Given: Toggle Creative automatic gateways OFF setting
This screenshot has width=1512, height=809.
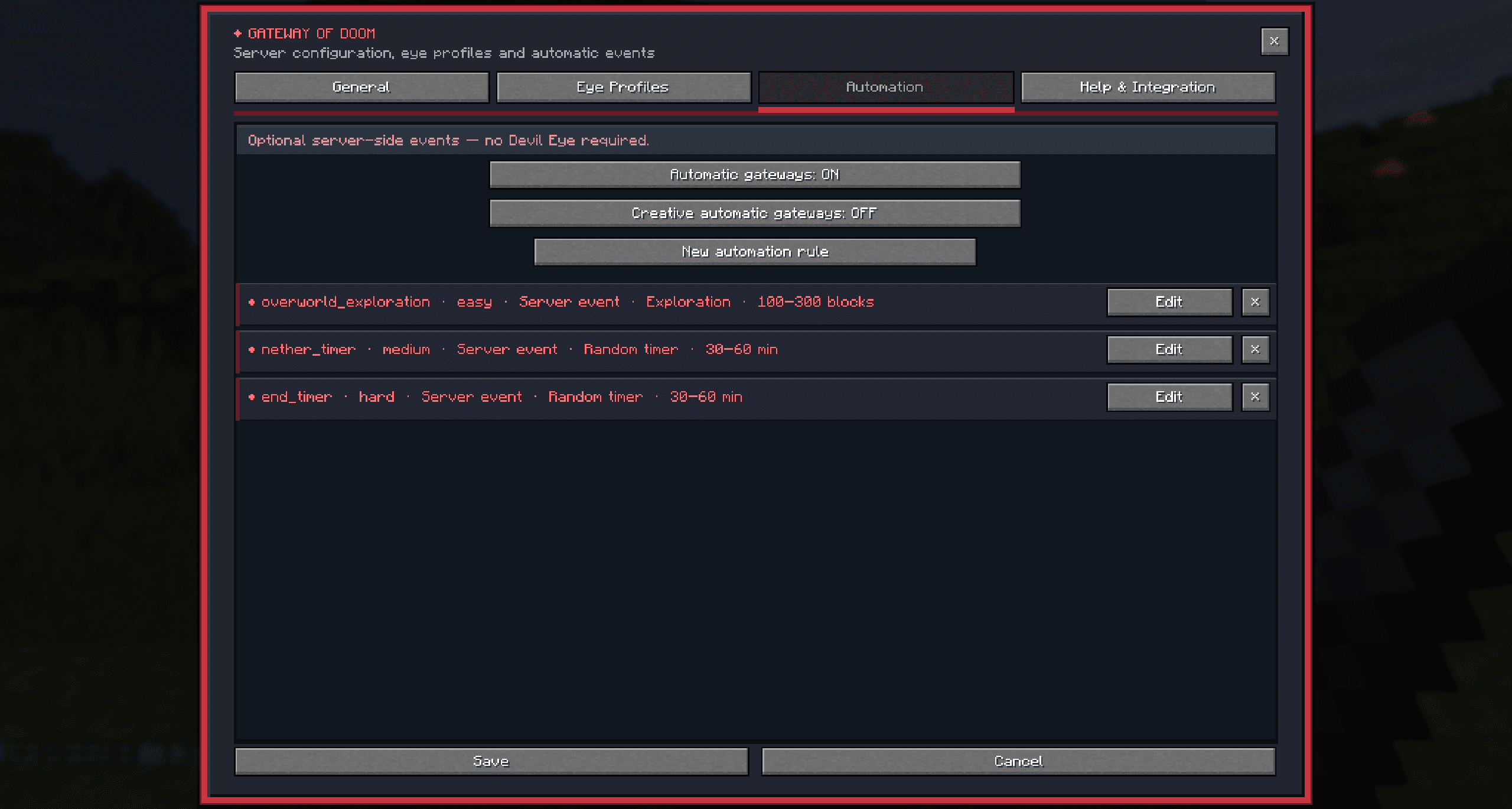Looking at the screenshot, I should click(x=755, y=213).
